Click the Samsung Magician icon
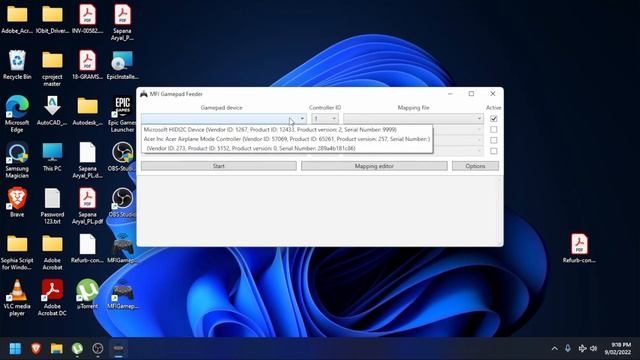The image size is (640, 360). click(x=17, y=160)
